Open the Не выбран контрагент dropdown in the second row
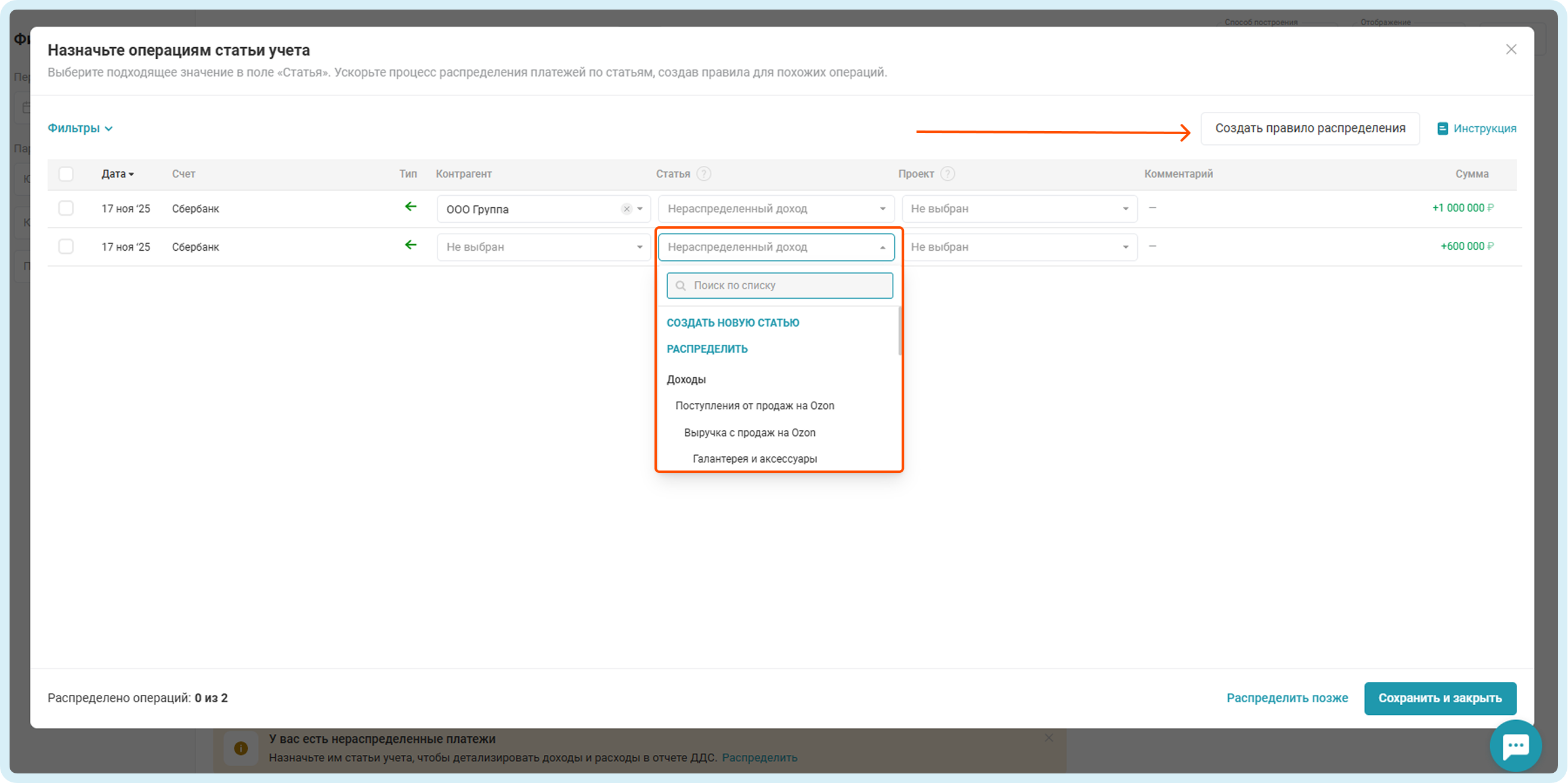 click(x=543, y=247)
